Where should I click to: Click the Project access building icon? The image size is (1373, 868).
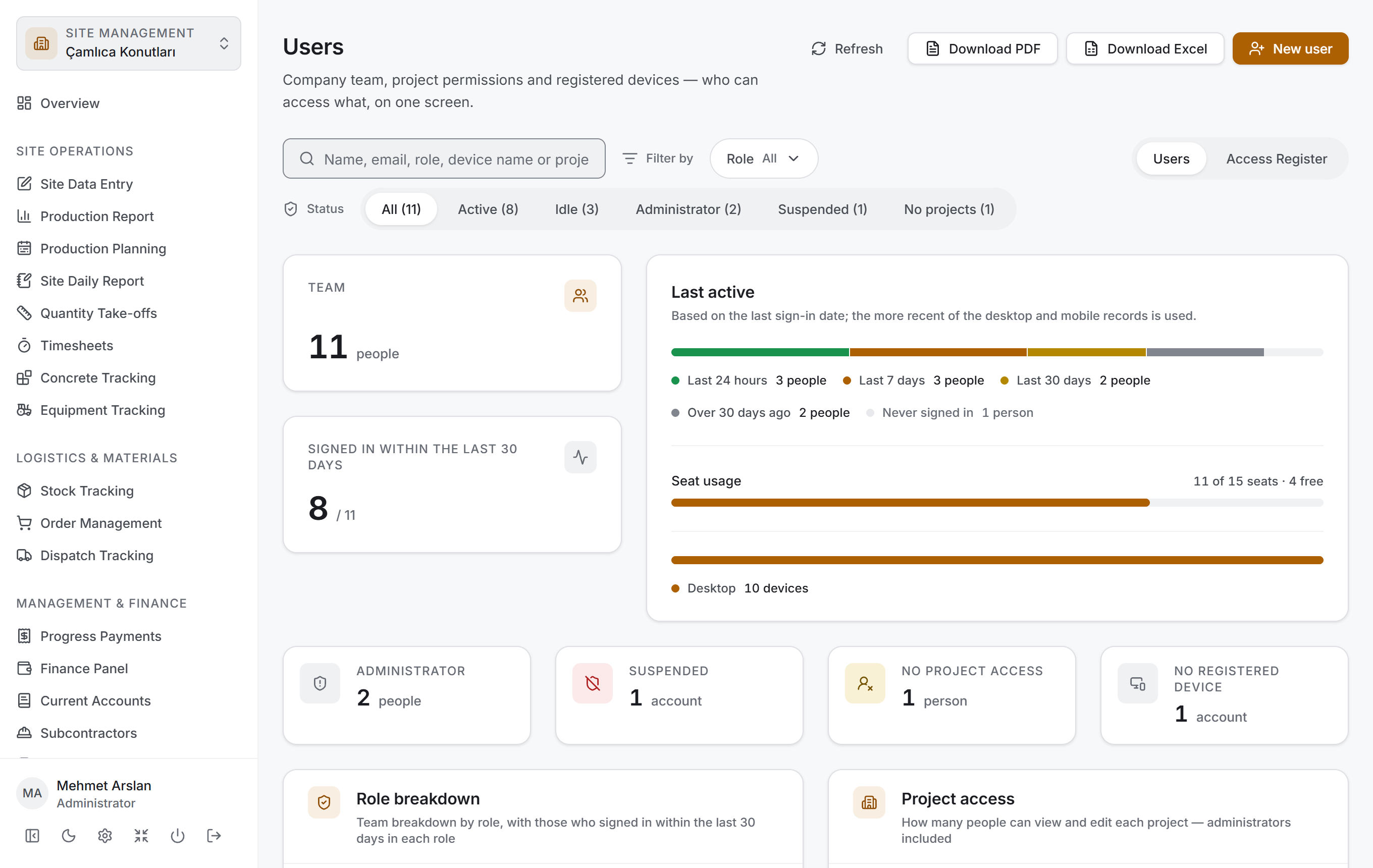click(x=869, y=802)
